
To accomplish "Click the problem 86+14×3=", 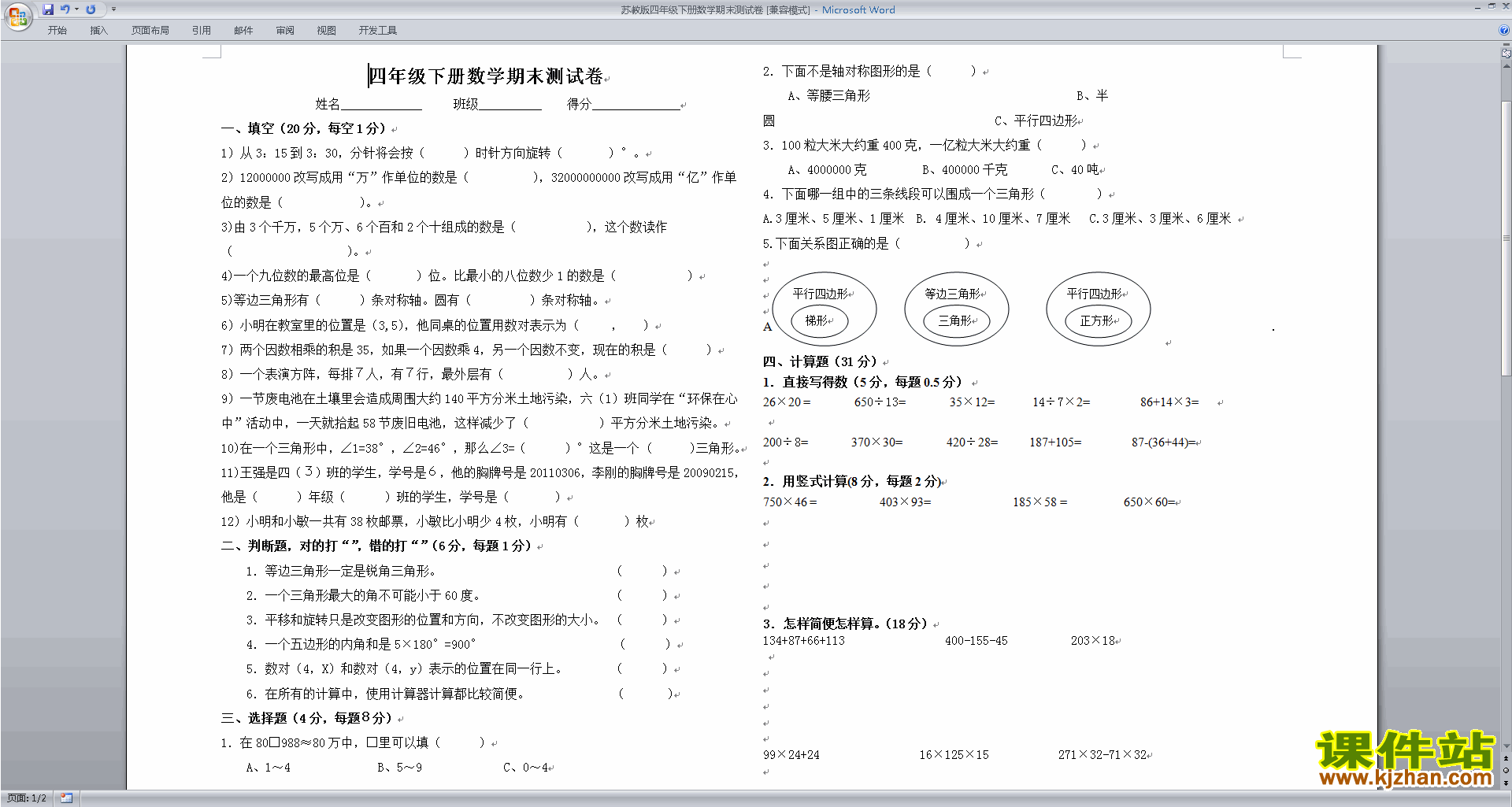I will coord(1169,402).
